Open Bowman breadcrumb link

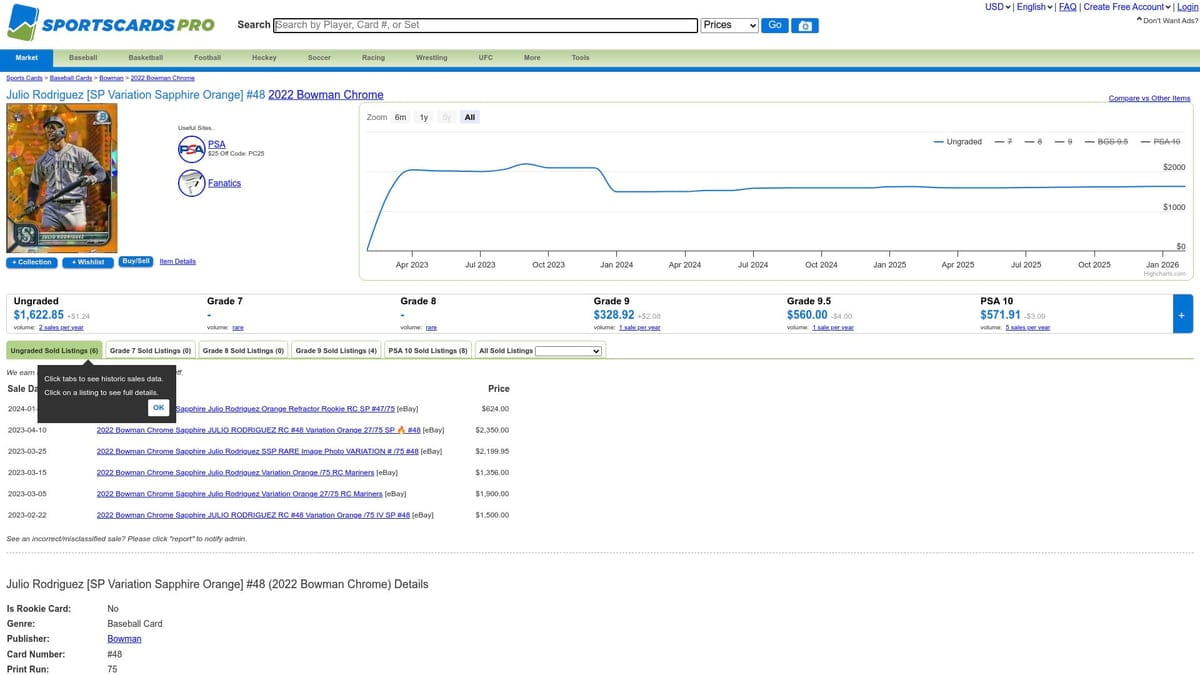tap(112, 78)
